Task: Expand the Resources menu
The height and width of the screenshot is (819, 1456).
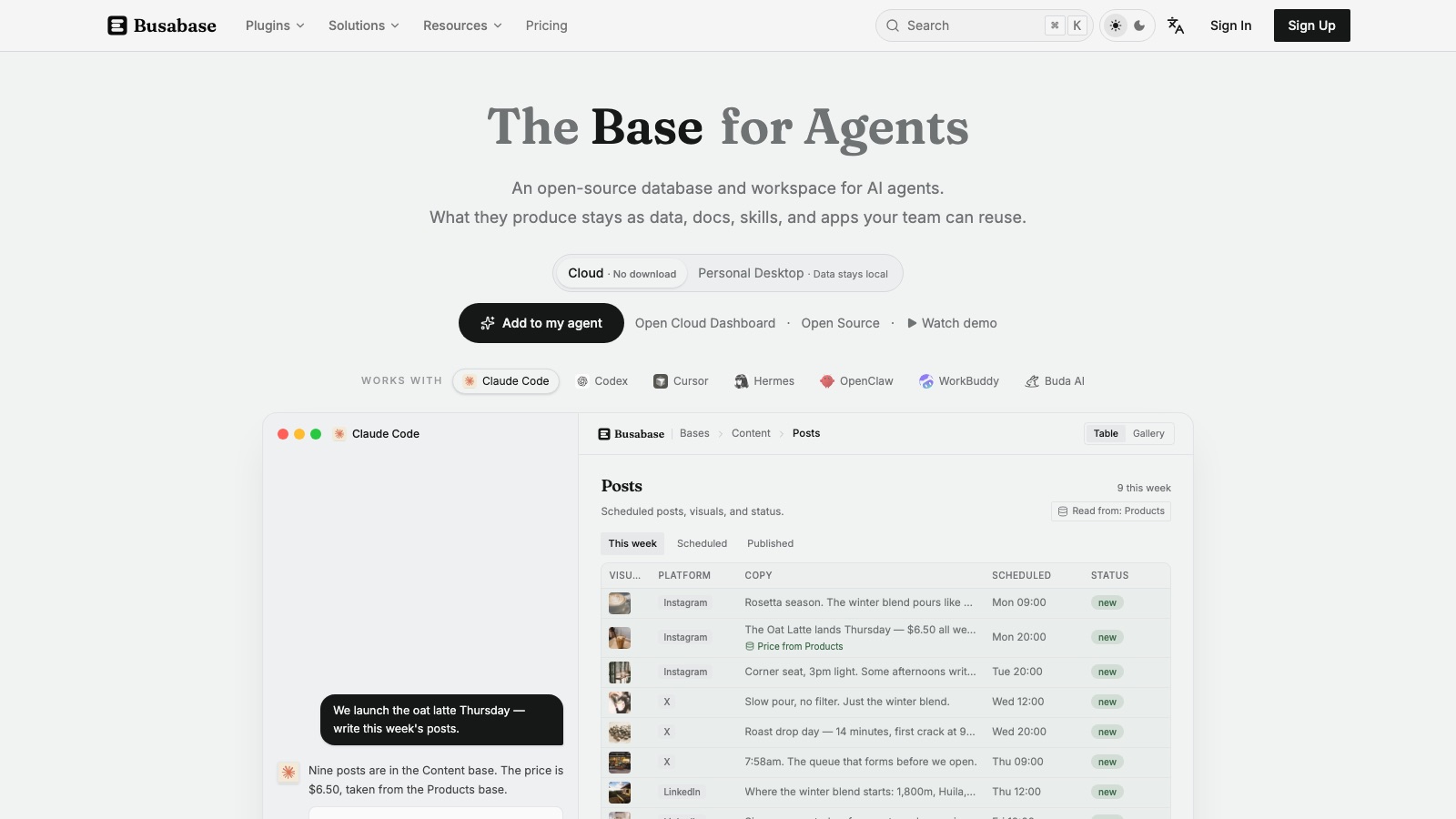Action: tap(462, 25)
